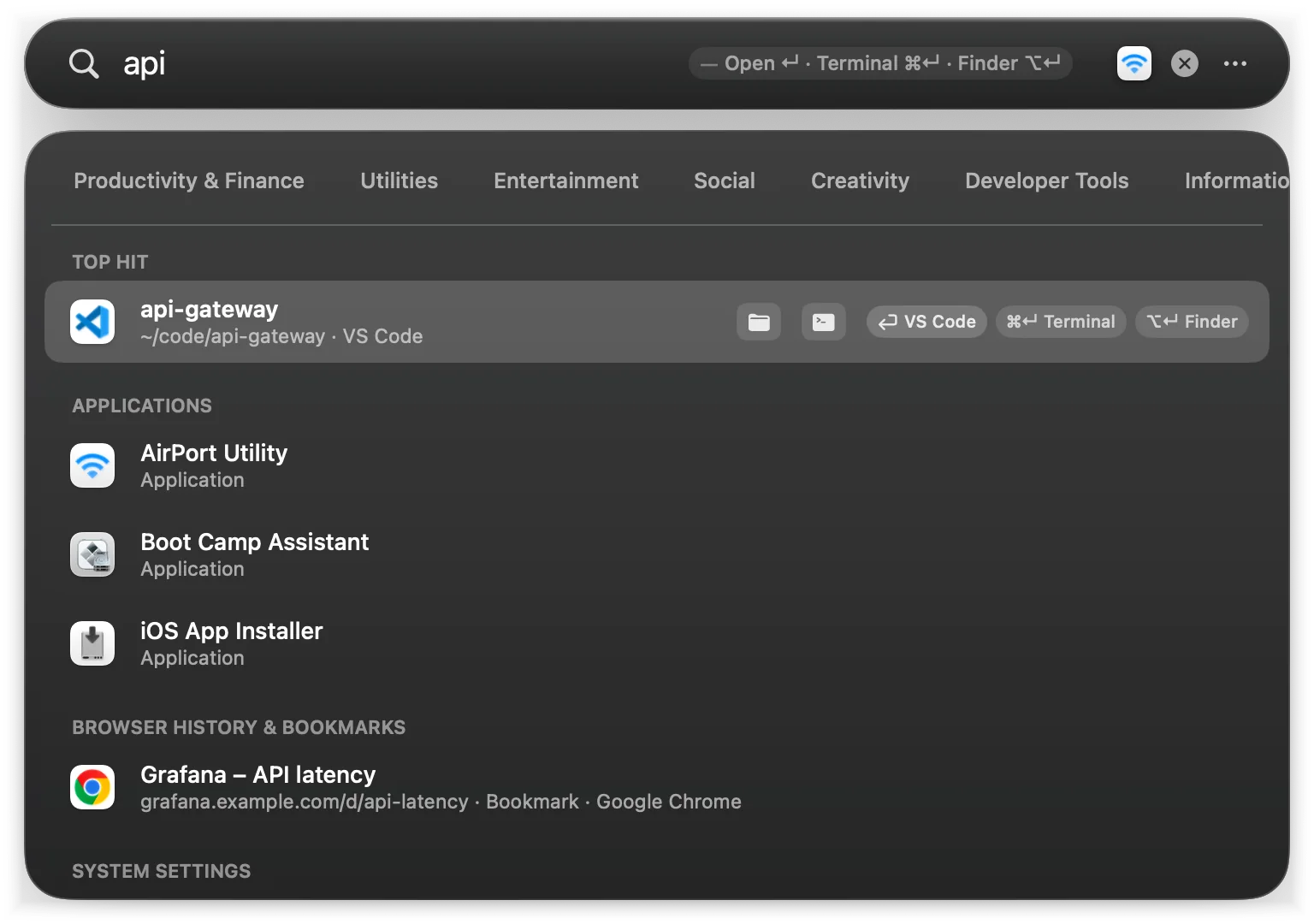Click the folder icon on api-gateway row
This screenshot has height=924, width=1314.
pos(759,322)
